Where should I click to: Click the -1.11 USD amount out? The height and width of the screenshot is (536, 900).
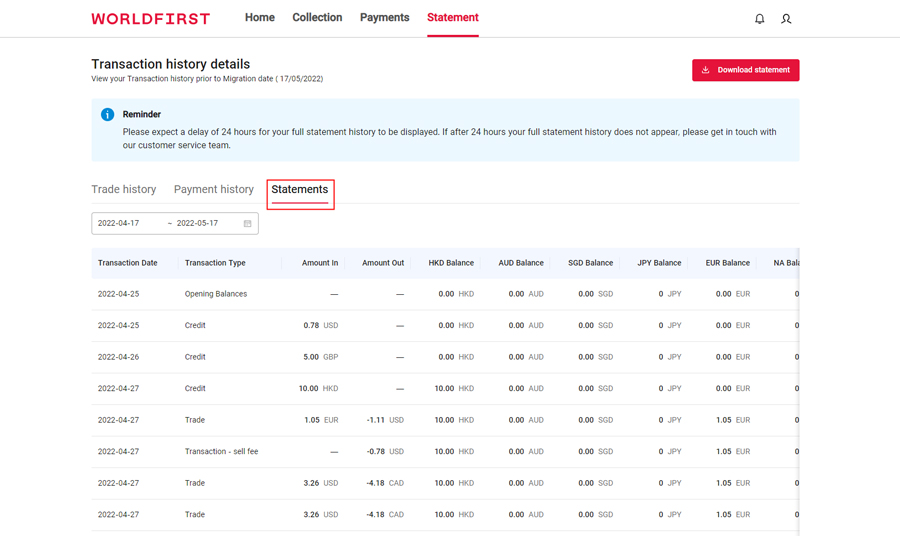[385, 420]
